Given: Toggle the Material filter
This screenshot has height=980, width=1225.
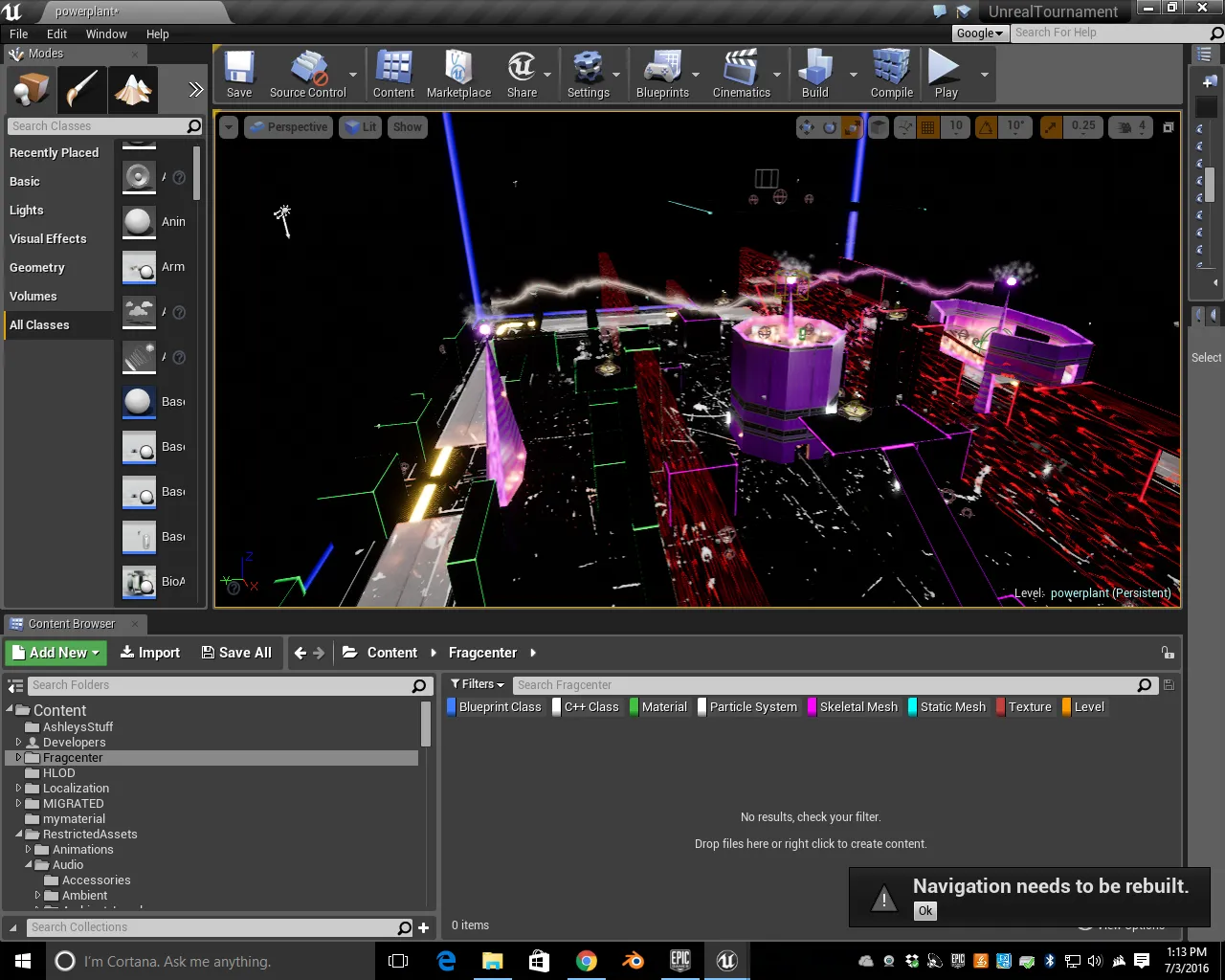Looking at the screenshot, I should point(659,707).
